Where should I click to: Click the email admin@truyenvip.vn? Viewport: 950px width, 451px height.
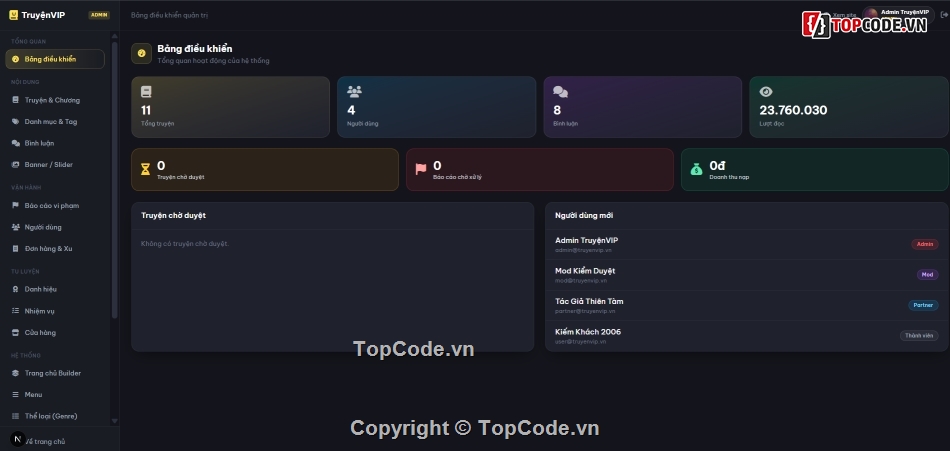coord(583,250)
